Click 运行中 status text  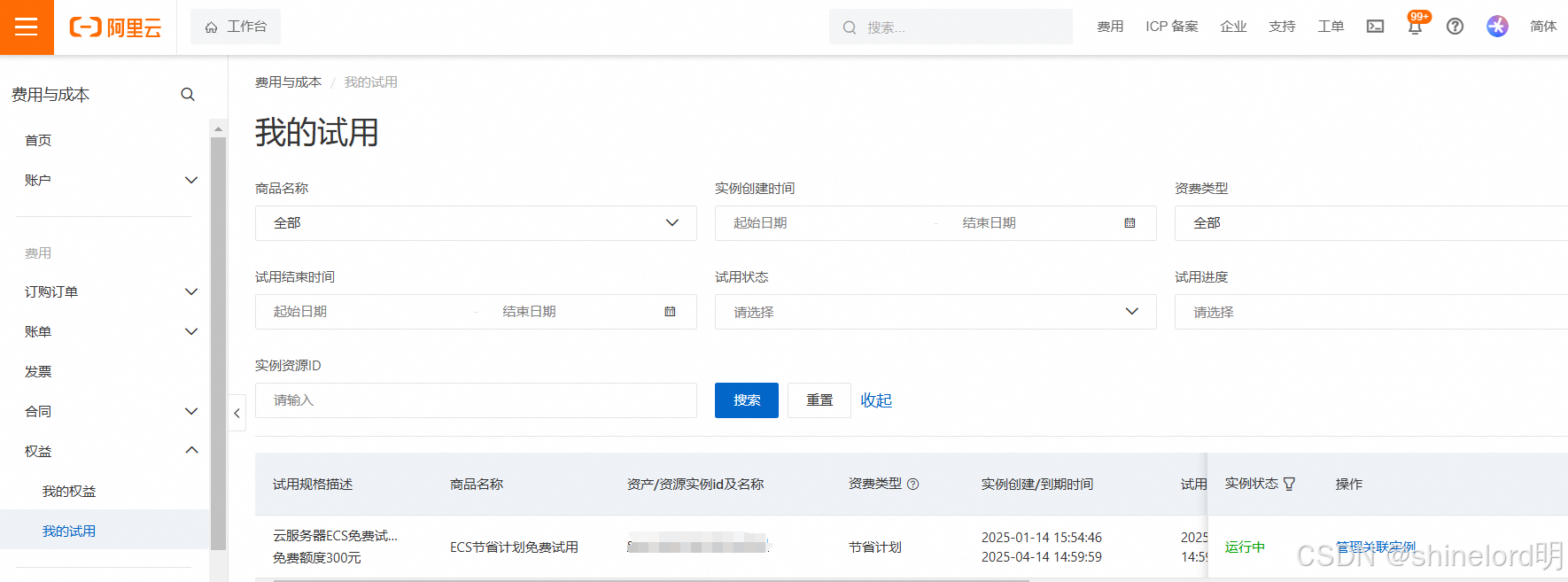pyautogui.click(x=1245, y=547)
